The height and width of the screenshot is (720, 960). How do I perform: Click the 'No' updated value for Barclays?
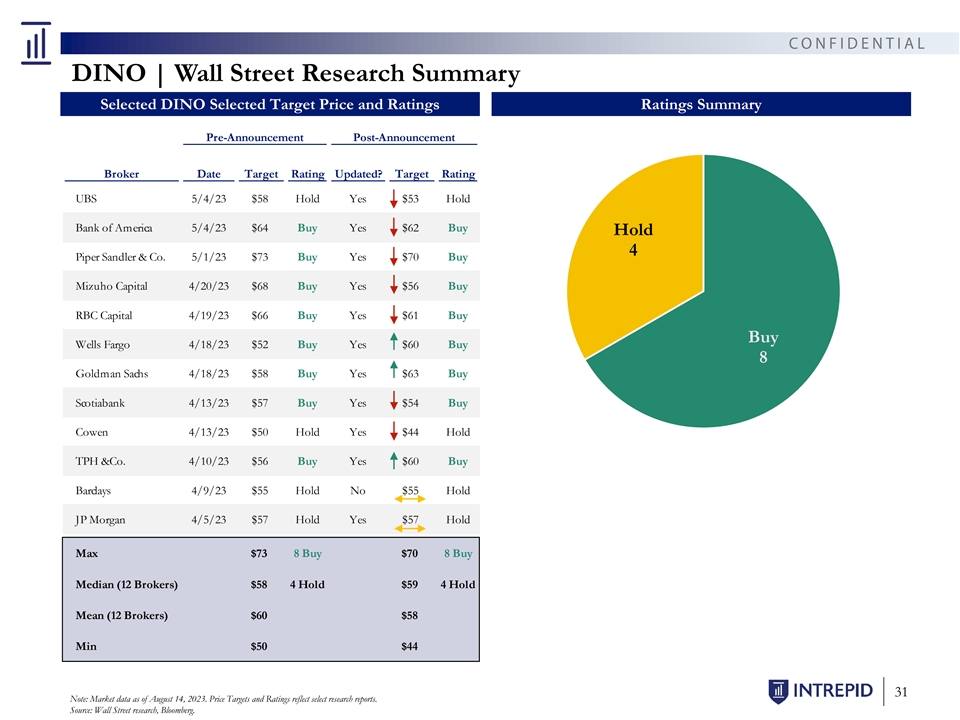tap(358, 490)
